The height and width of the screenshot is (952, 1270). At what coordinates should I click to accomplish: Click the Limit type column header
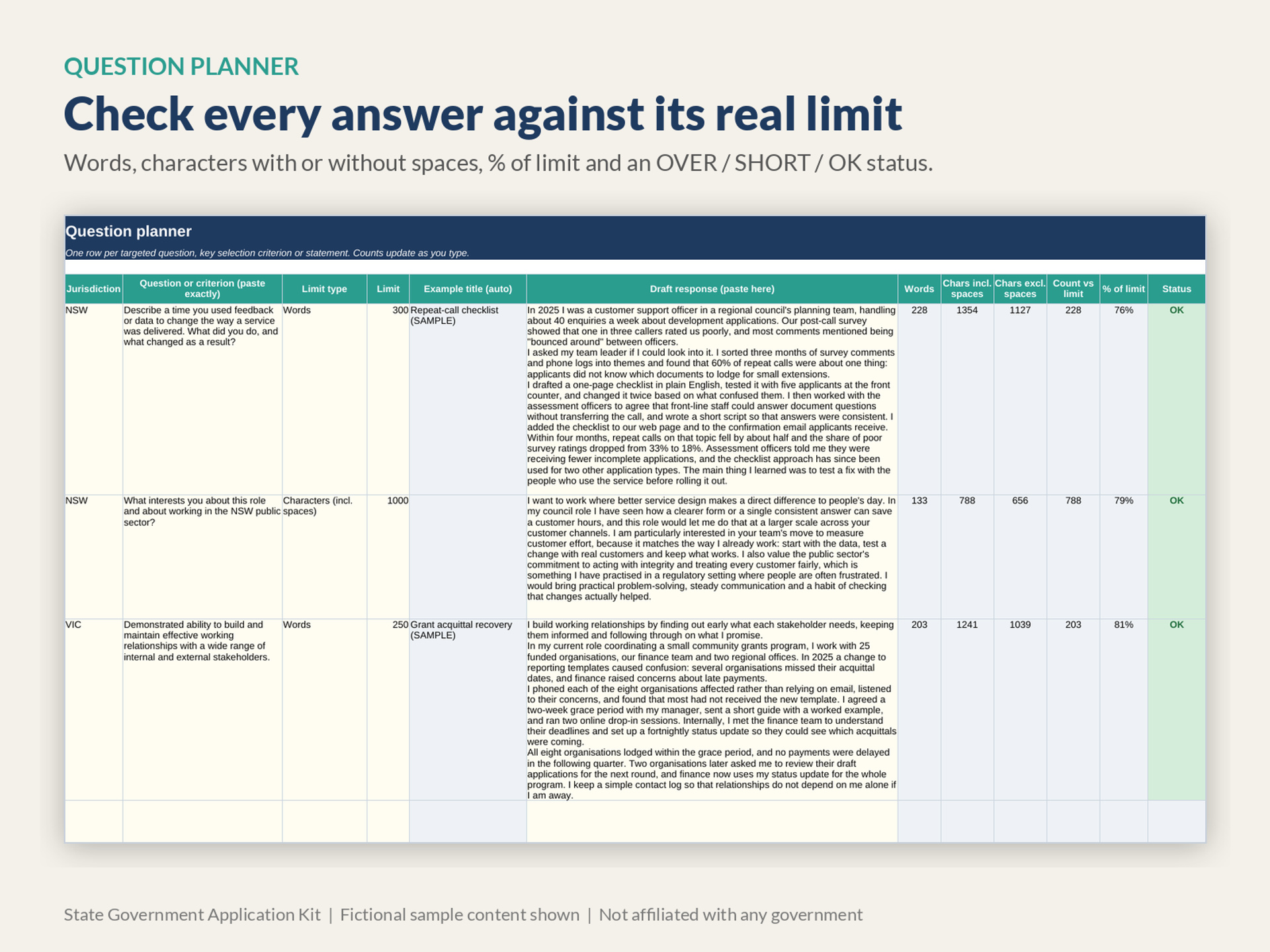(x=324, y=289)
